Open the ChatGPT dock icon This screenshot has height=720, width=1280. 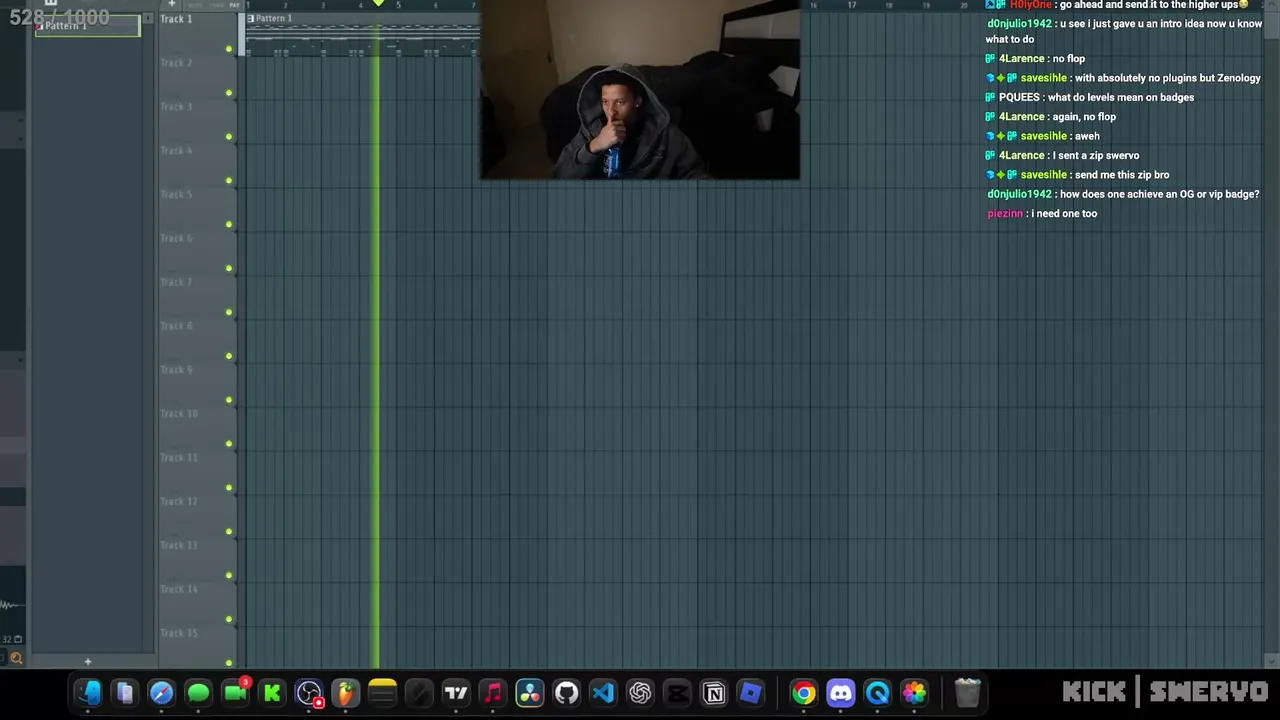[x=640, y=693]
